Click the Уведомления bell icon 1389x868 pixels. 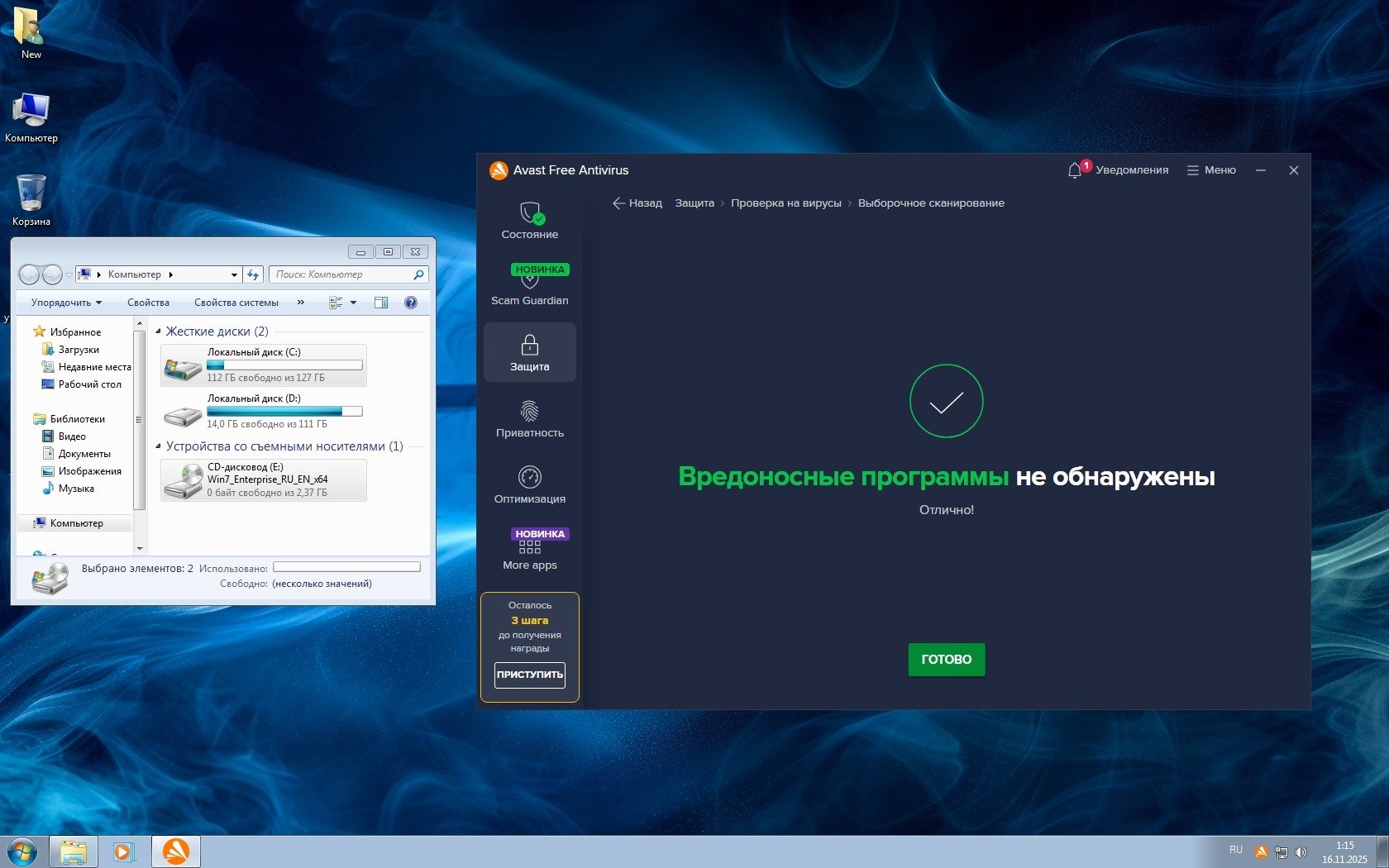(x=1074, y=170)
